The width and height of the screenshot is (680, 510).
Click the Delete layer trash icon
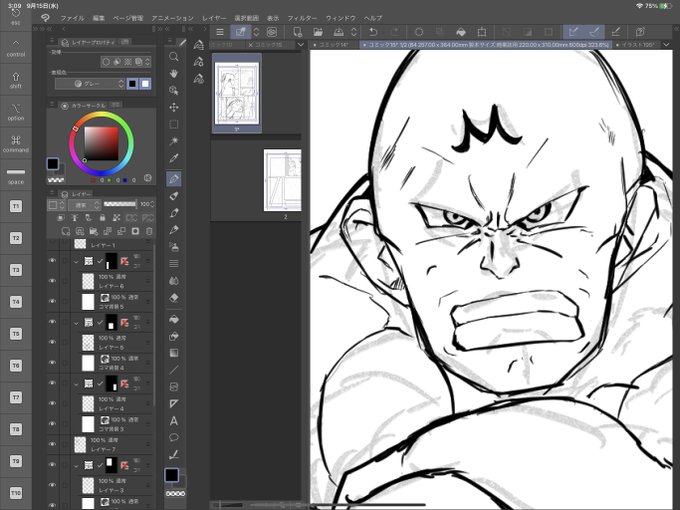point(149,231)
